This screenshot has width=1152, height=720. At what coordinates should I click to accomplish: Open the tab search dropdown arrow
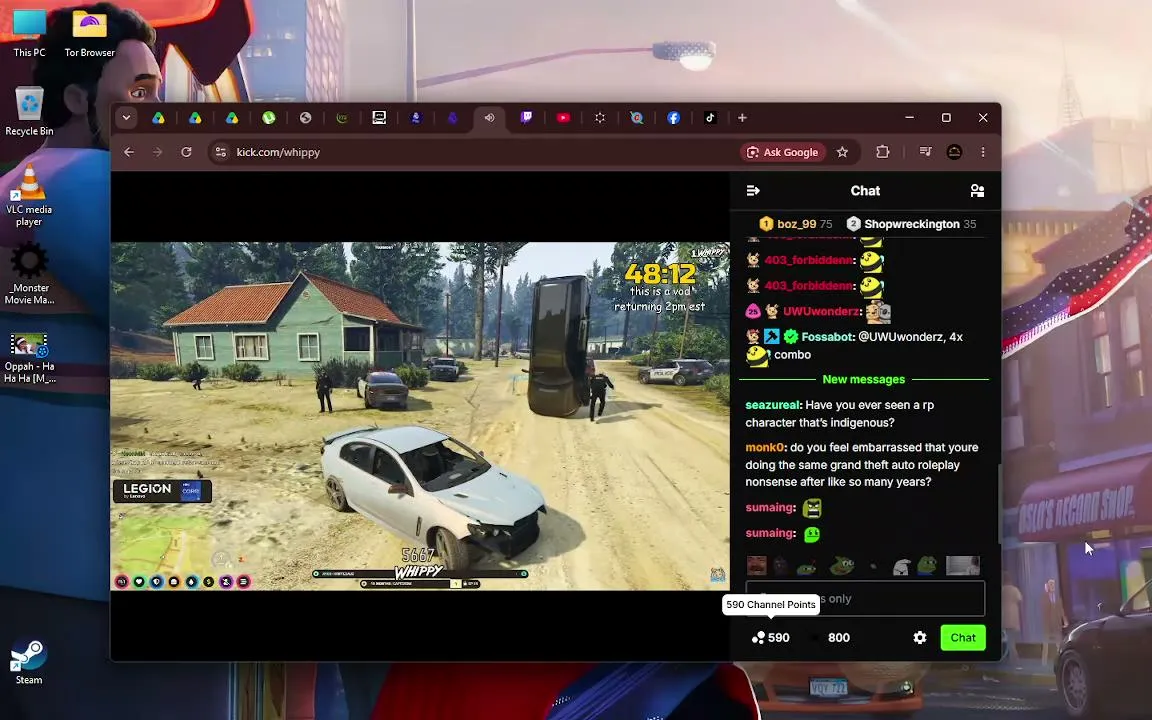pyautogui.click(x=126, y=118)
